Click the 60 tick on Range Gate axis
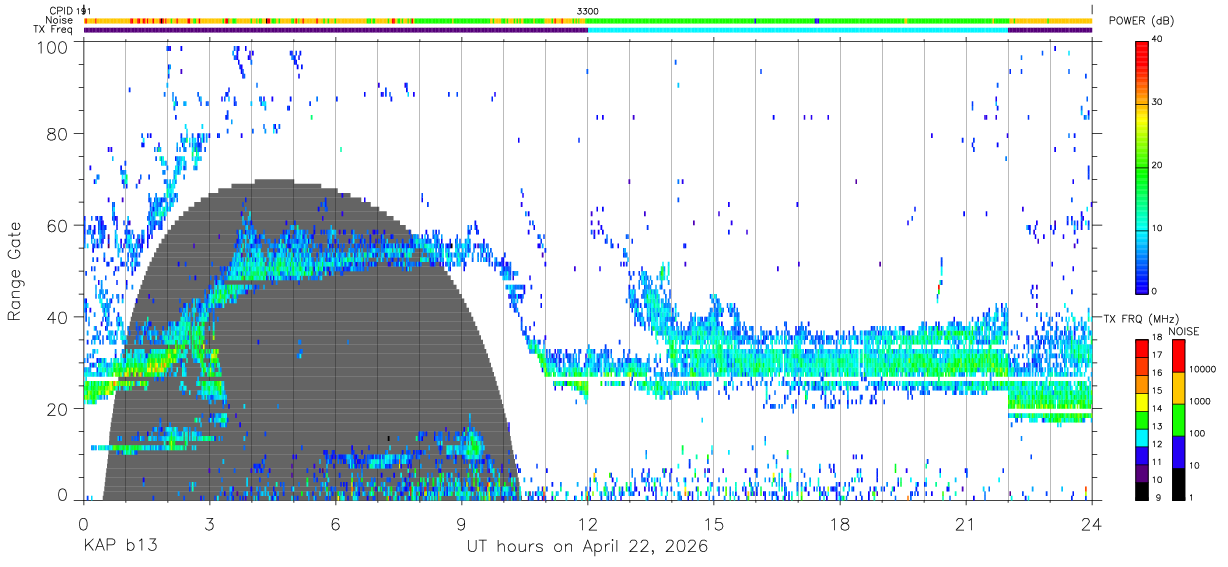 [x=59, y=225]
